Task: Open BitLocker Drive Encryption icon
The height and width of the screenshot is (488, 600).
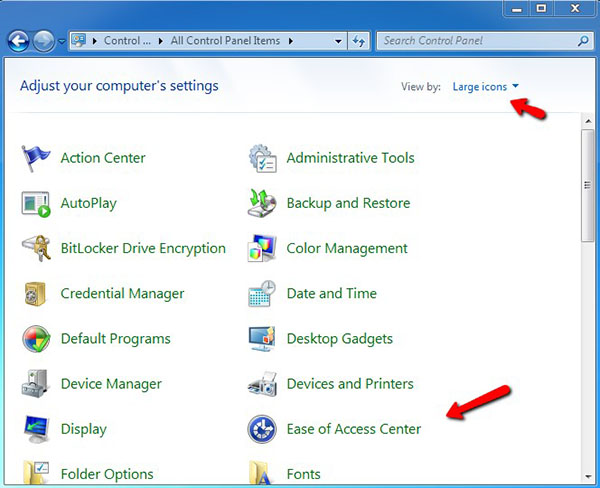Action: click(36, 248)
